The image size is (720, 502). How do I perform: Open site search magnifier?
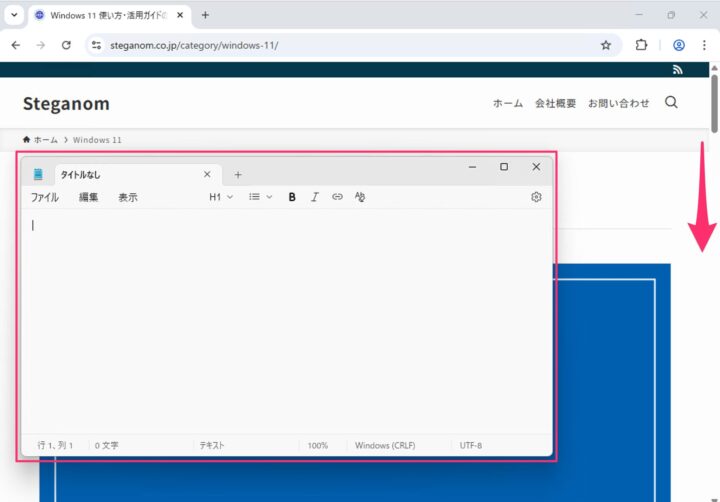click(x=671, y=102)
